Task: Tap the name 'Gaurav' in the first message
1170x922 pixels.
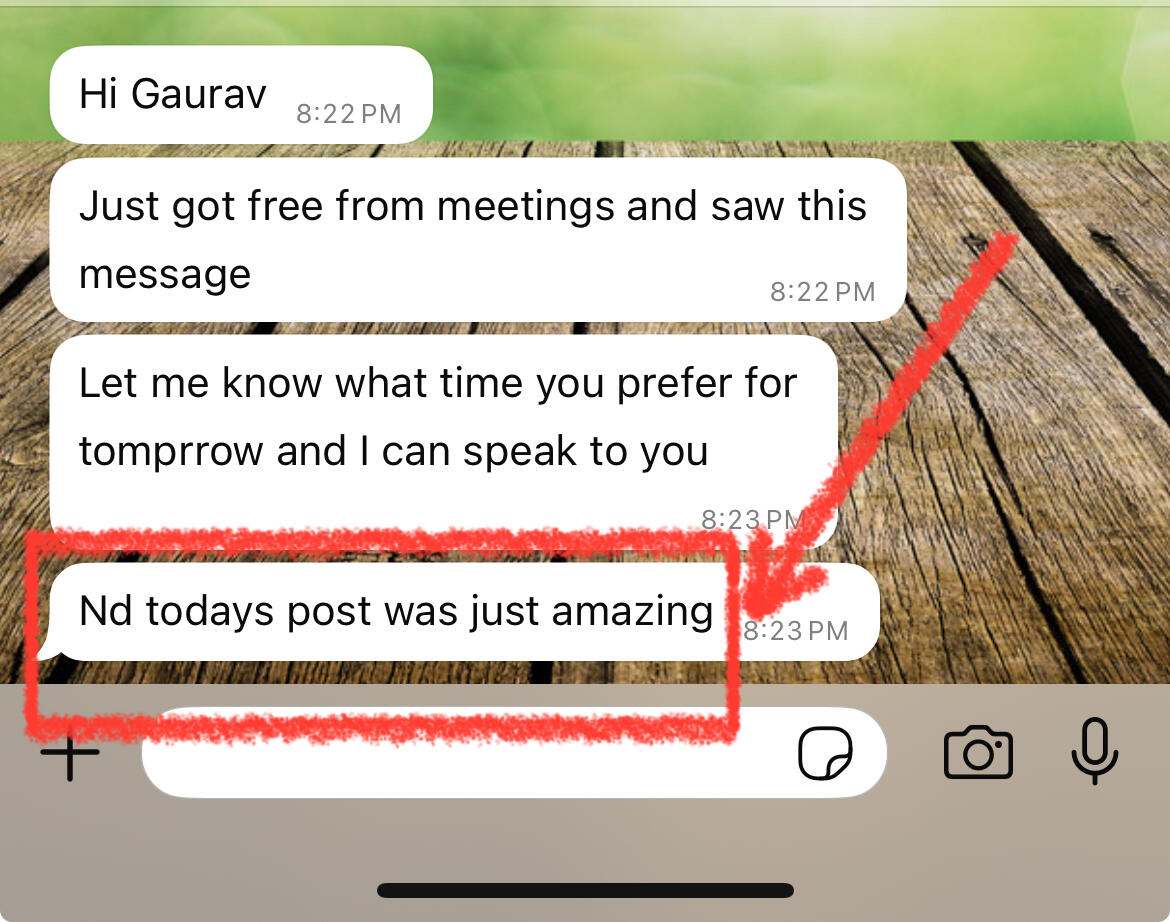Action: (x=198, y=95)
